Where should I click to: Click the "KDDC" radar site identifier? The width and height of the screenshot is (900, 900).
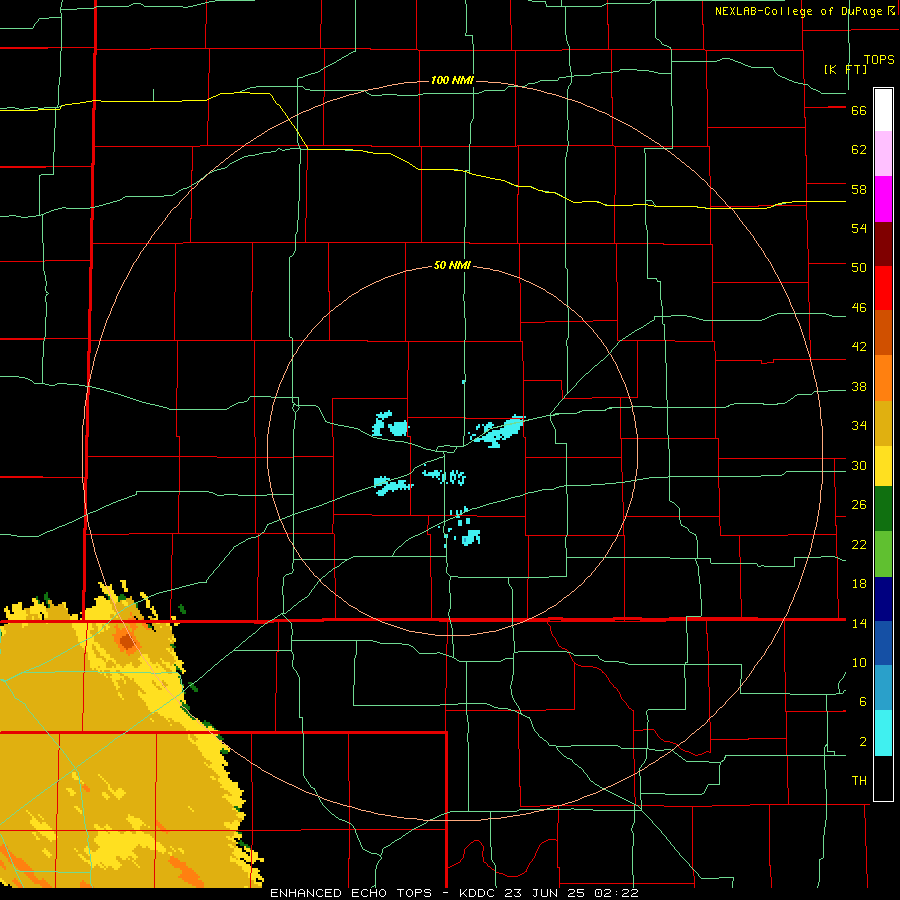click(479, 893)
